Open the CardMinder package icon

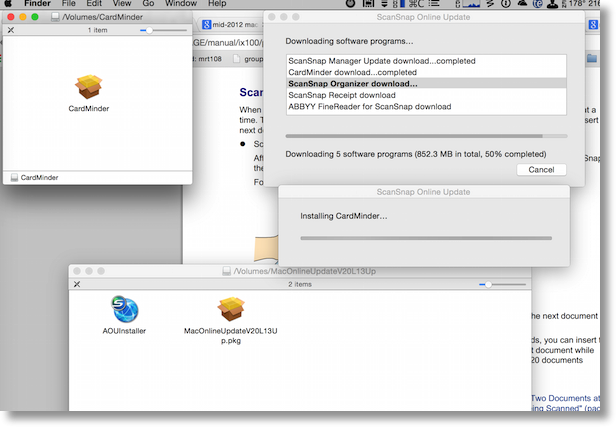(x=89, y=88)
